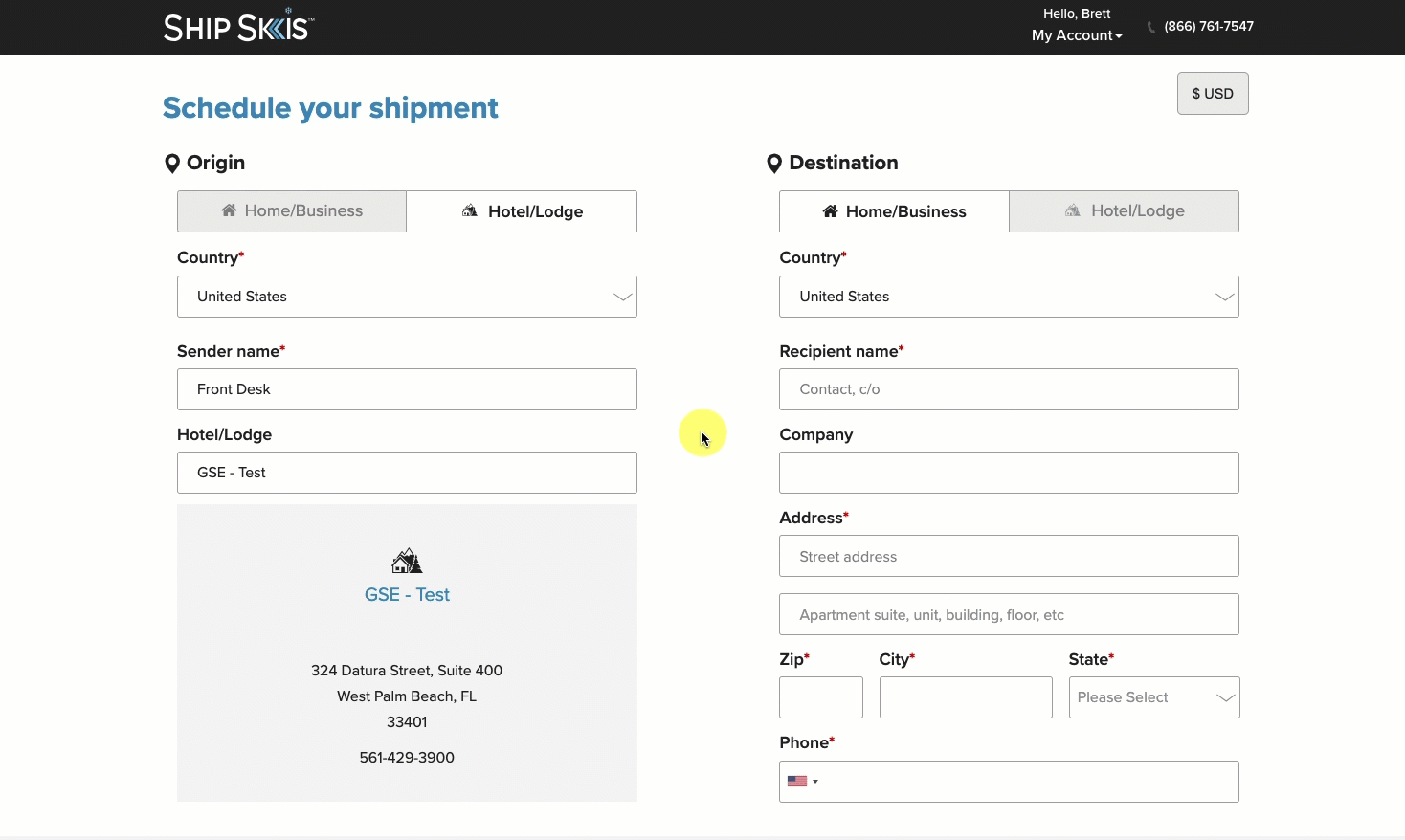Image resolution: width=1405 pixels, height=840 pixels.
Task: Expand the Destination Country dropdown
Action: [x=1009, y=297]
